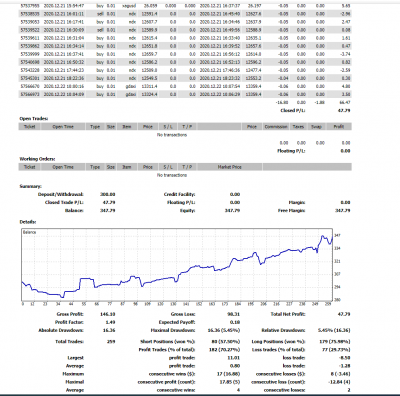Click the Ticket header in Open Trades table

[x=29, y=127]
